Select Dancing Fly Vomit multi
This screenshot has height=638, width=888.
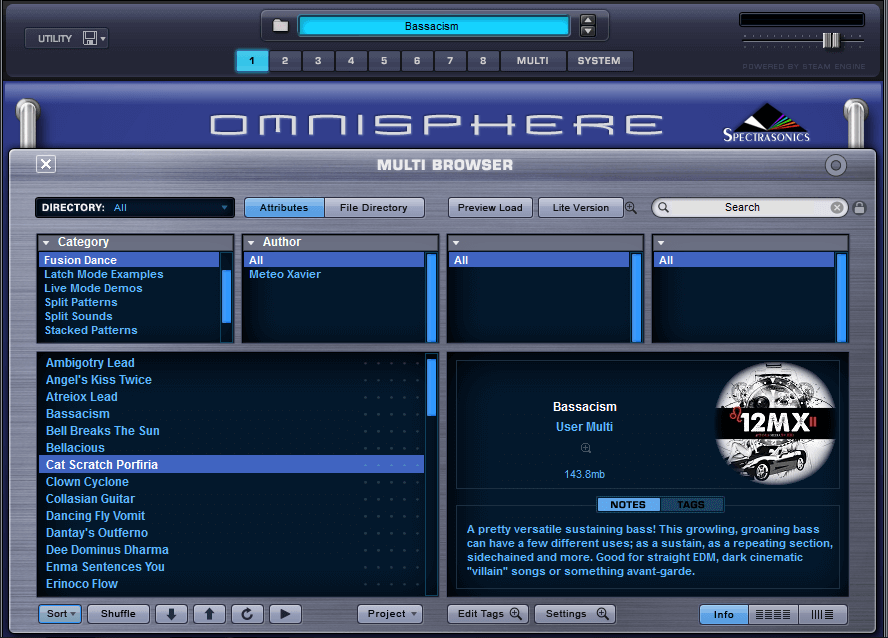coord(231,516)
